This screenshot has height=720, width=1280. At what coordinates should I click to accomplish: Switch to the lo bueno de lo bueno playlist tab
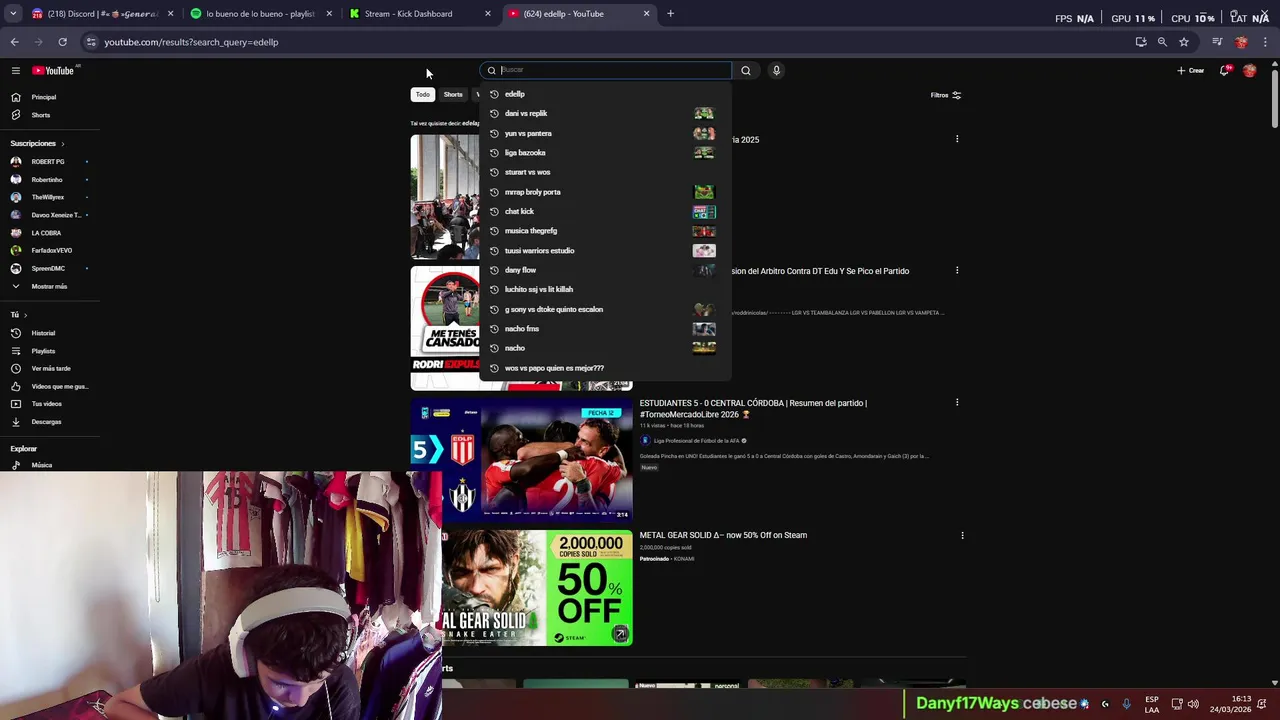click(261, 14)
